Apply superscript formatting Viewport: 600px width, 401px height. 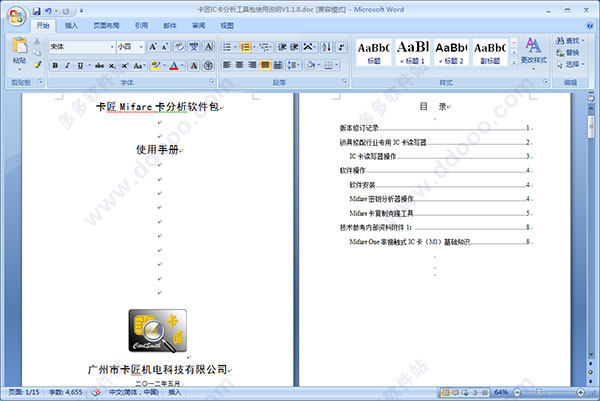tap(125, 65)
